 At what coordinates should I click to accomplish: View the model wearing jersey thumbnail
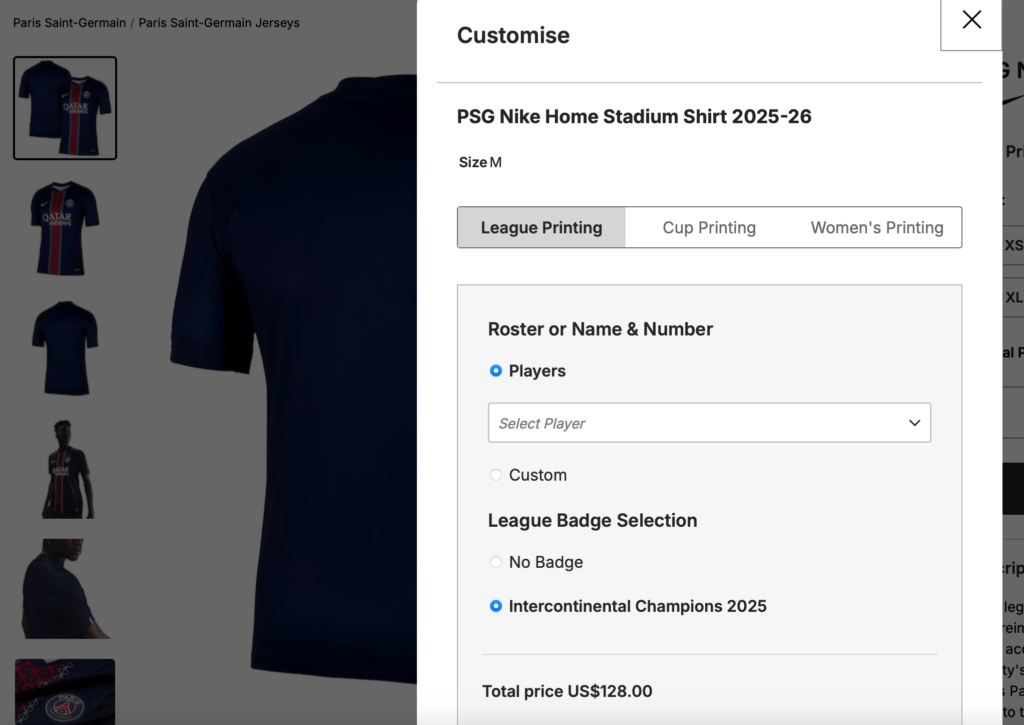pyautogui.click(x=65, y=468)
